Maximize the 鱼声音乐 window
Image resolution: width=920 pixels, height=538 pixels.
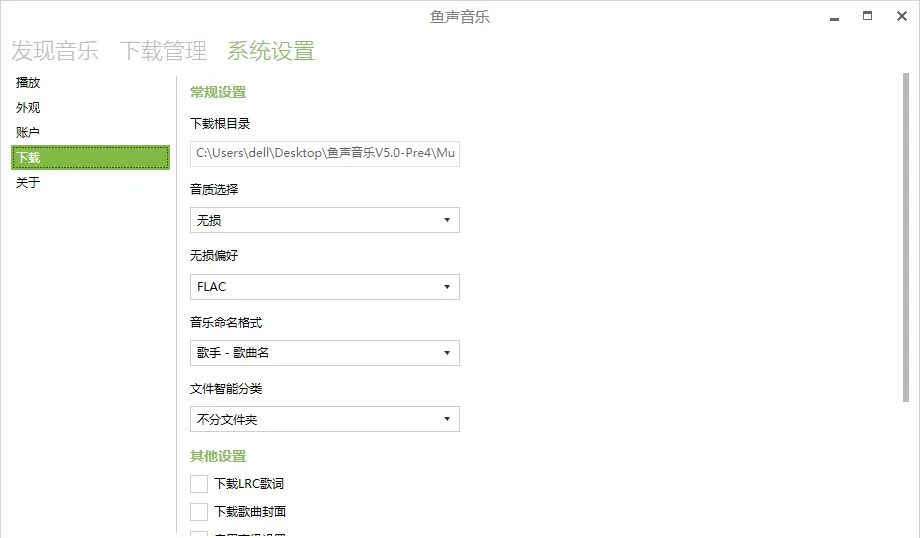pos(867,16)
